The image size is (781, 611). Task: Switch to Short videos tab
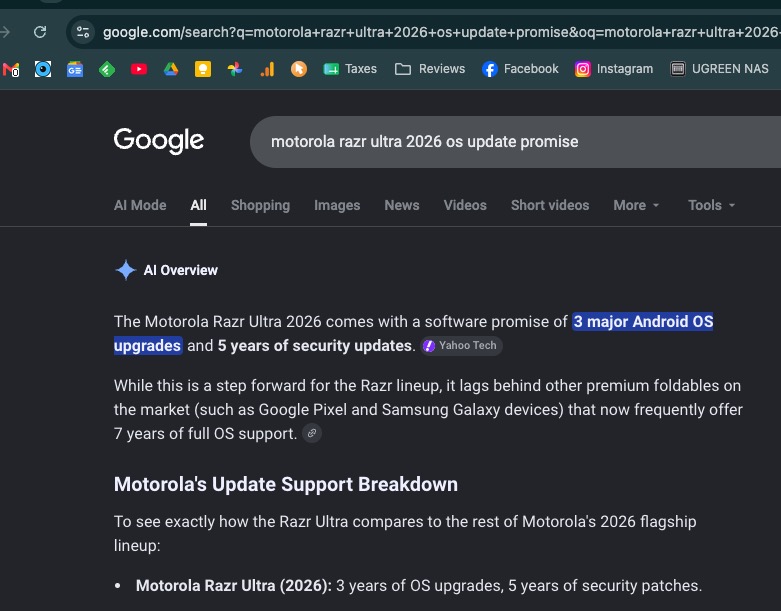point(550,205)
